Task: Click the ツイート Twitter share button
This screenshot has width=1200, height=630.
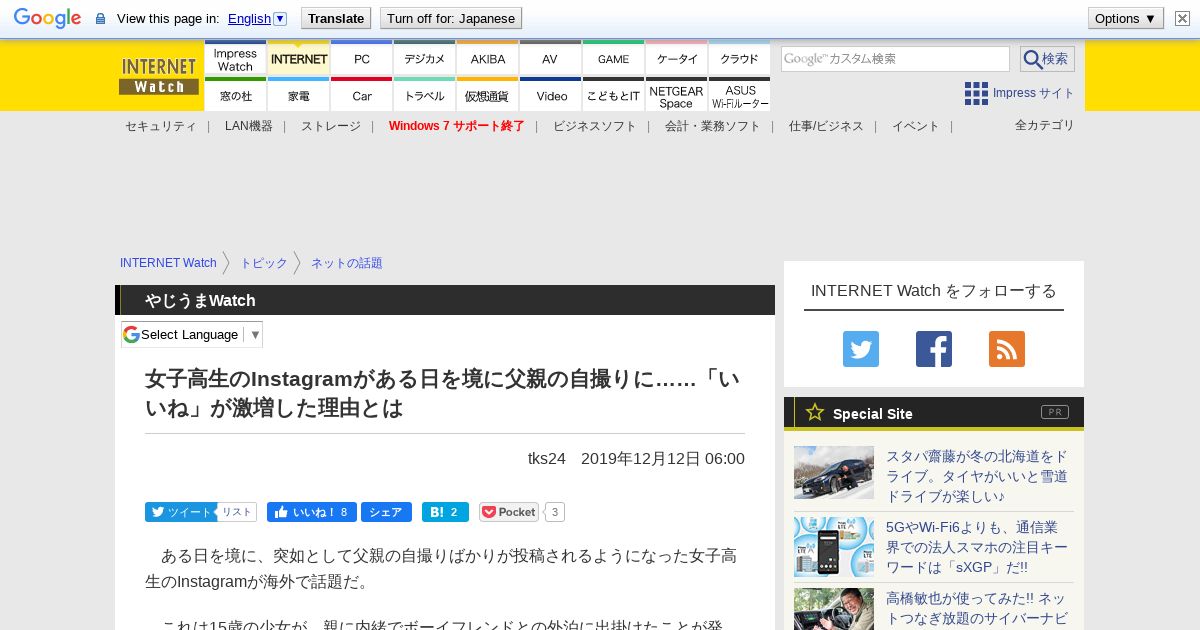Action: pyautogui.click(x=180, y=512)
